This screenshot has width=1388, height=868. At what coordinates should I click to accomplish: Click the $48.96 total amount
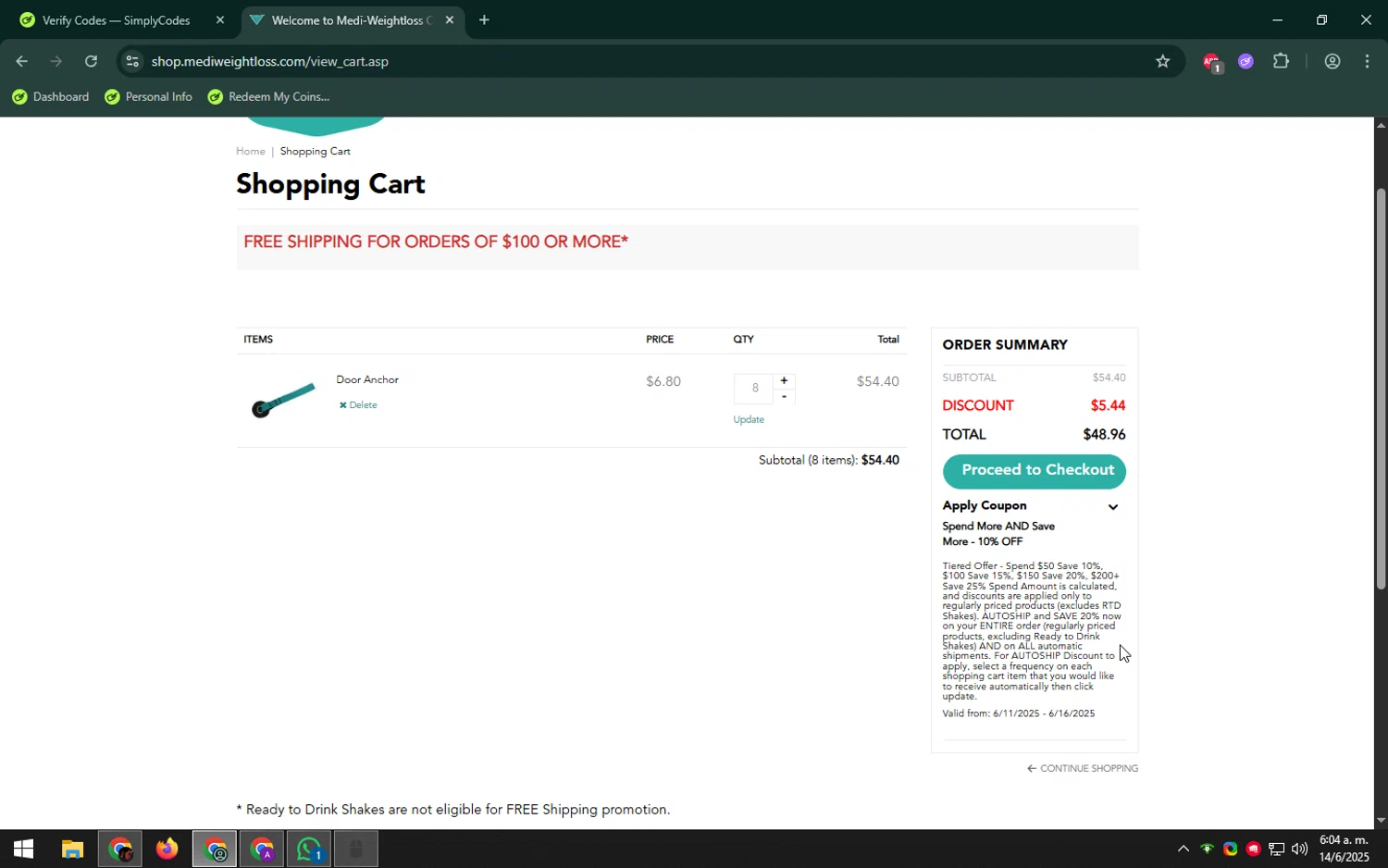coord(1104,435)
